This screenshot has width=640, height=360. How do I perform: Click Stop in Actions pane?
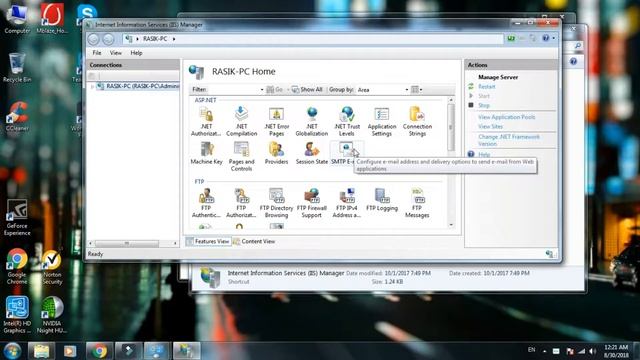point(484,105)
